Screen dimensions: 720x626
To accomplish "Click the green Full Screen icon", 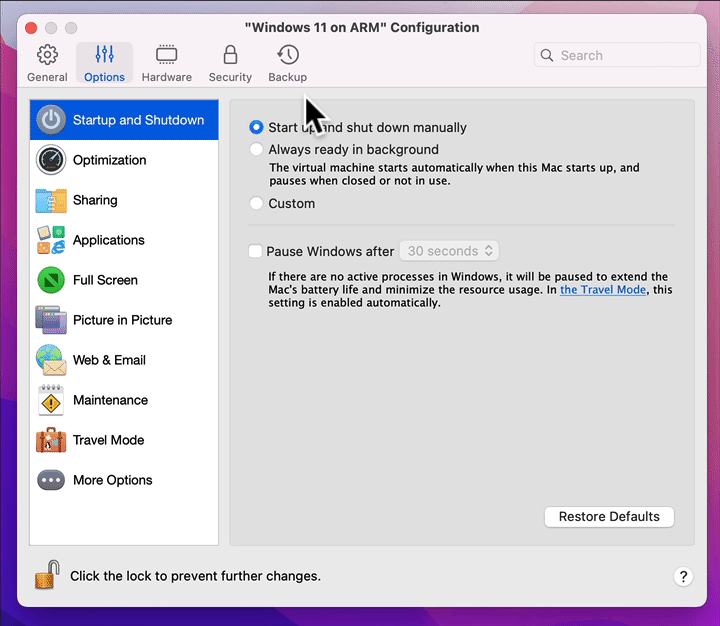I will 51,280.
